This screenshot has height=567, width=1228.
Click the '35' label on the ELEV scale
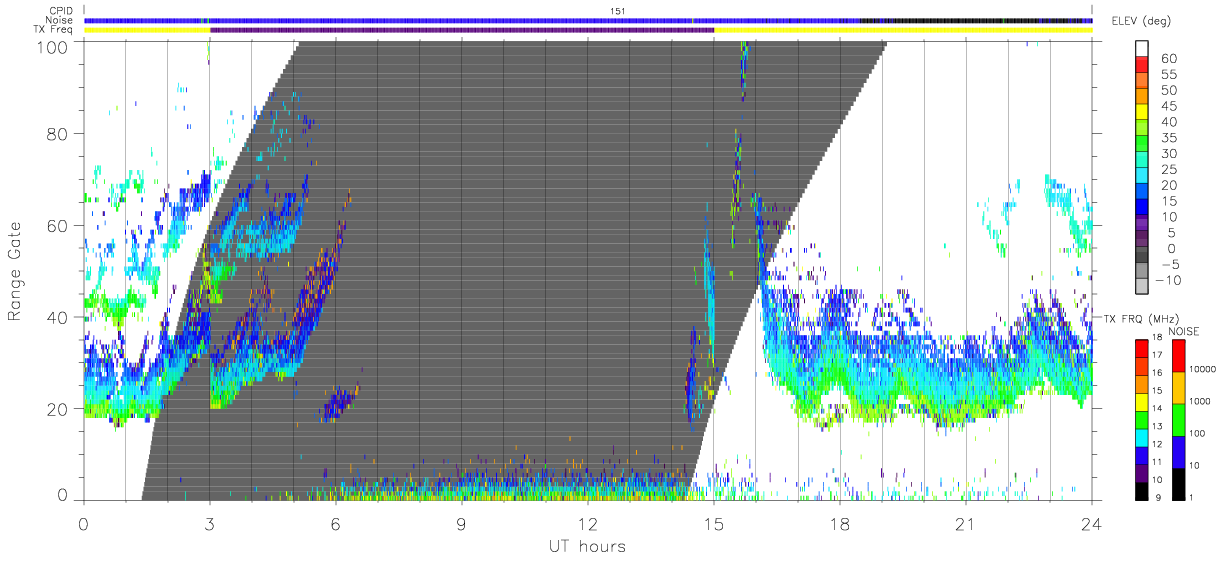(x=1171, y=138)
